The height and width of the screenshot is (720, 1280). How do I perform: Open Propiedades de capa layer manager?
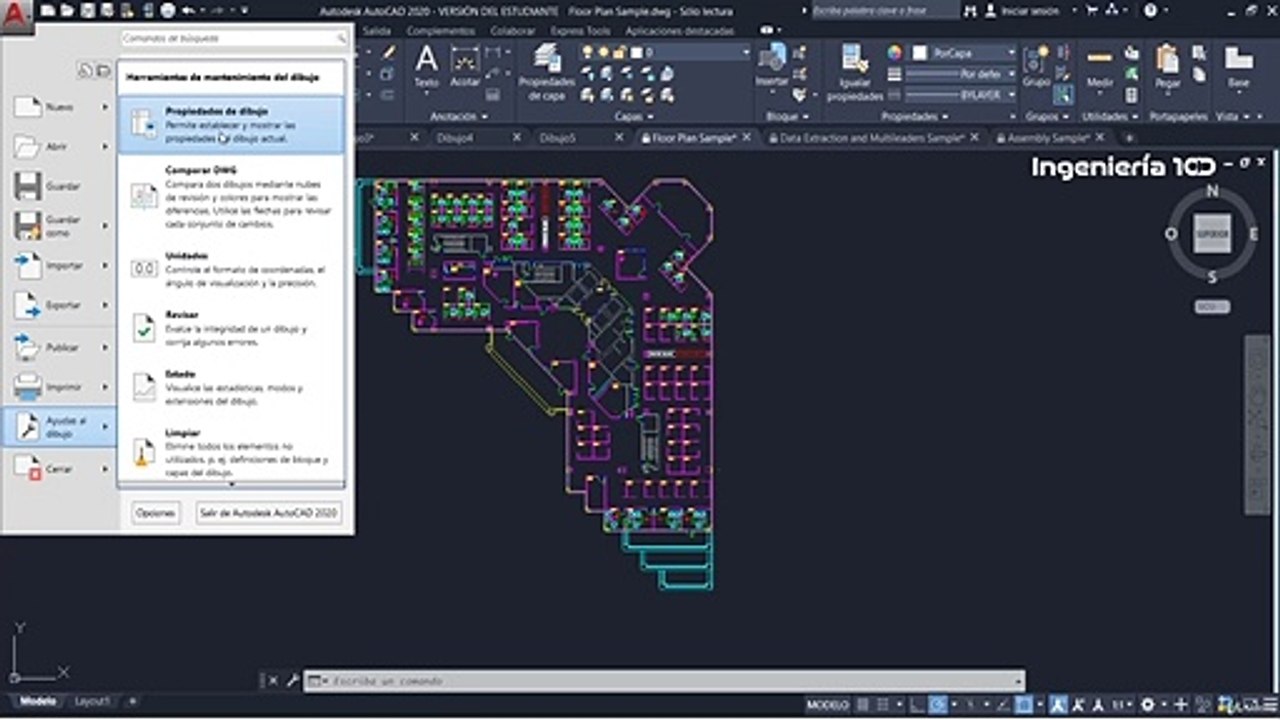(x=548, y=73)
